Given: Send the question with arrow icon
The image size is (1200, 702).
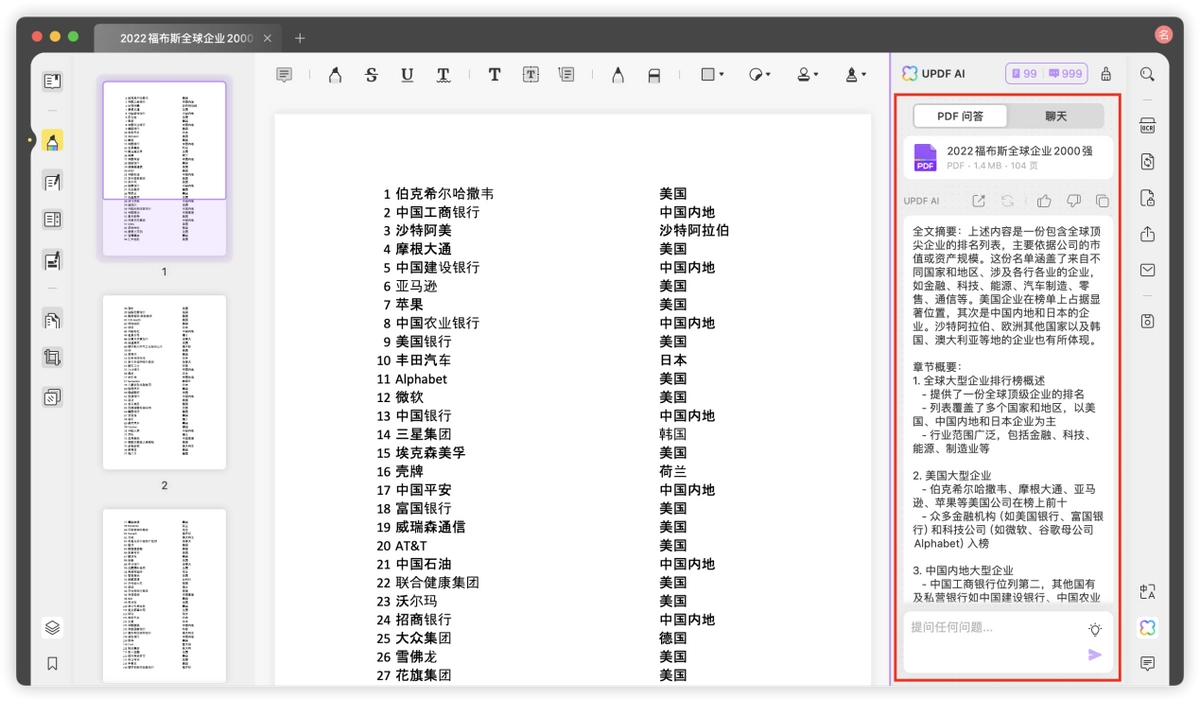Looking at the screenshot, I should pyautogui.click(x=1095, y=655).
